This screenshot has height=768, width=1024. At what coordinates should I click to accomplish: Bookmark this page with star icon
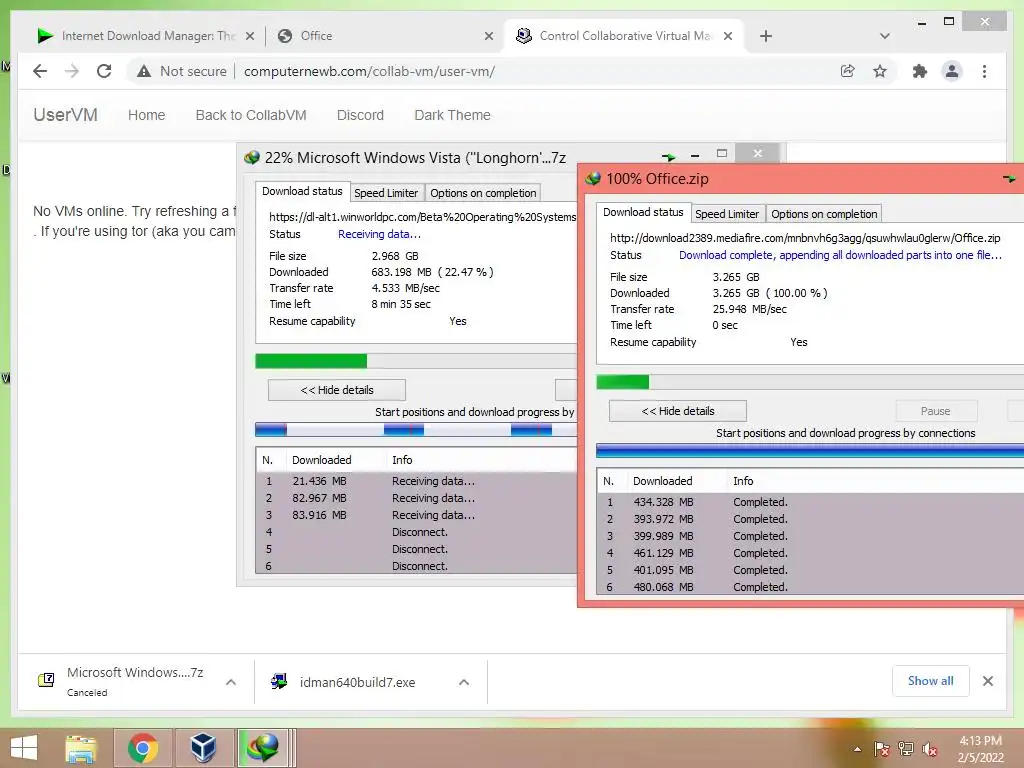[880, 71]
